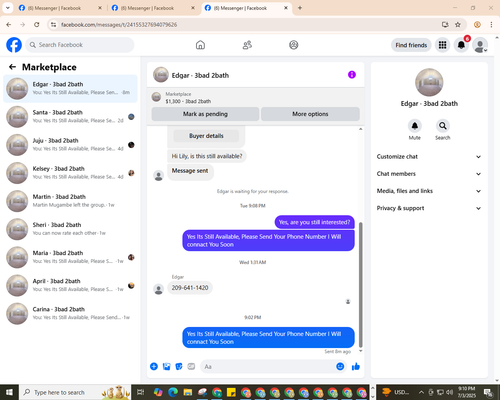Click Find friends button
The height and width of the screenshot is (400, 500).
pos(411,45)
